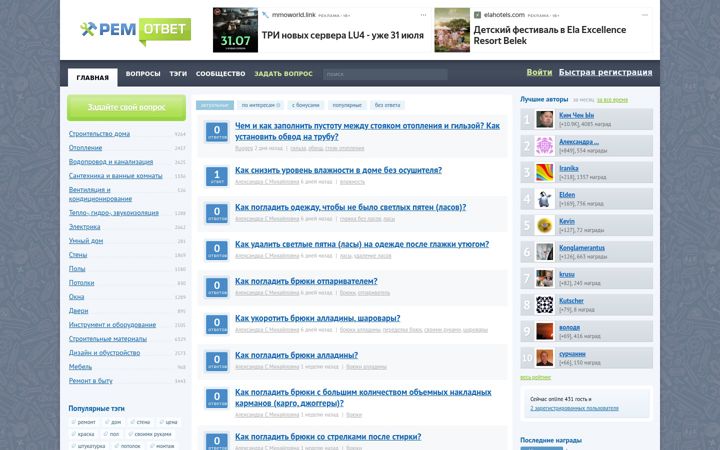Click the 0 answers badge for брюки отпаривателем
Viewport: 720px width, 450px height.
coord(217,287)
